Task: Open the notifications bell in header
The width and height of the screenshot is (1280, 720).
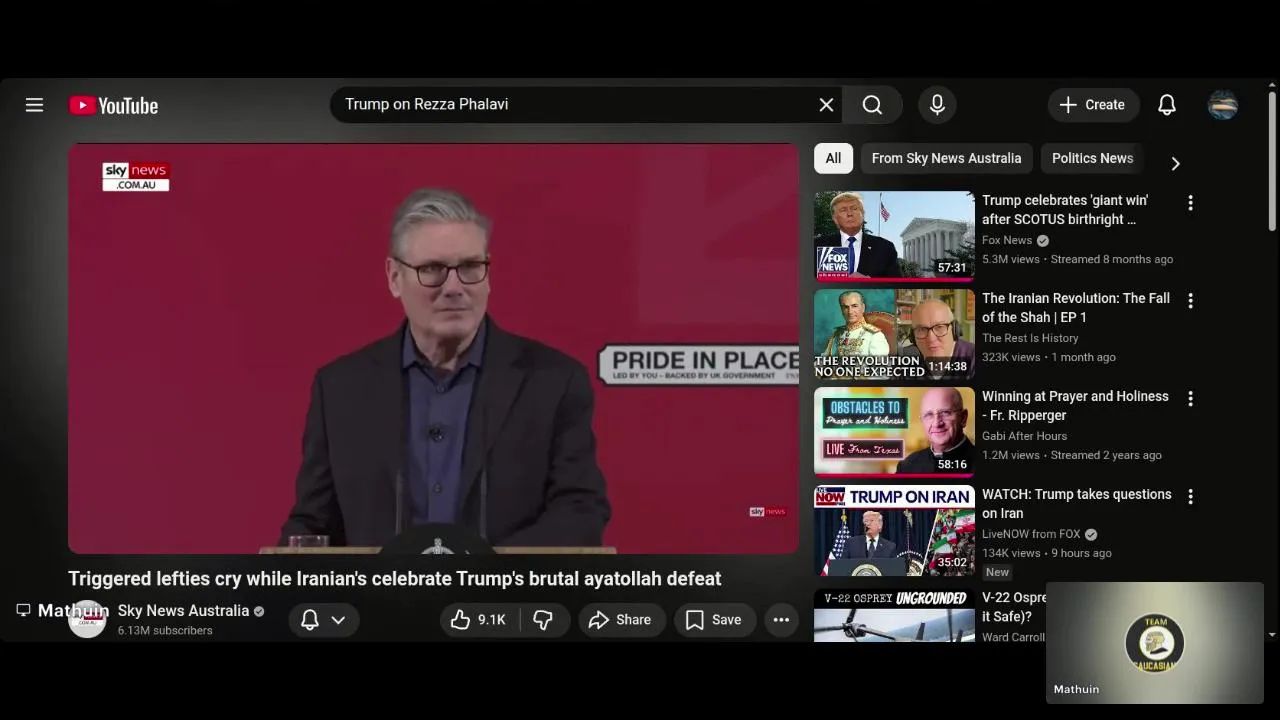Action: (x=1167, y=105)
